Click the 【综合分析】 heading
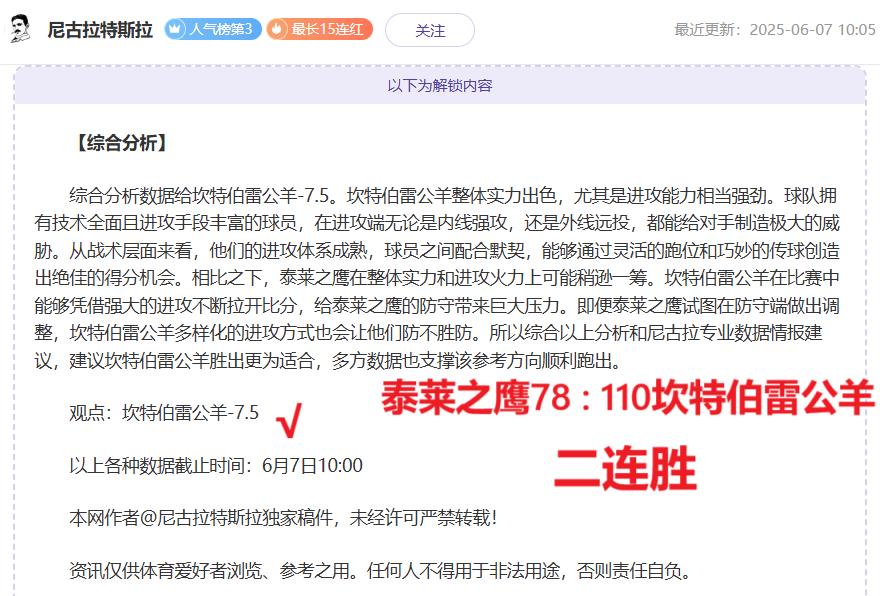This screenshot has width=880, height=596. point(122,143)
